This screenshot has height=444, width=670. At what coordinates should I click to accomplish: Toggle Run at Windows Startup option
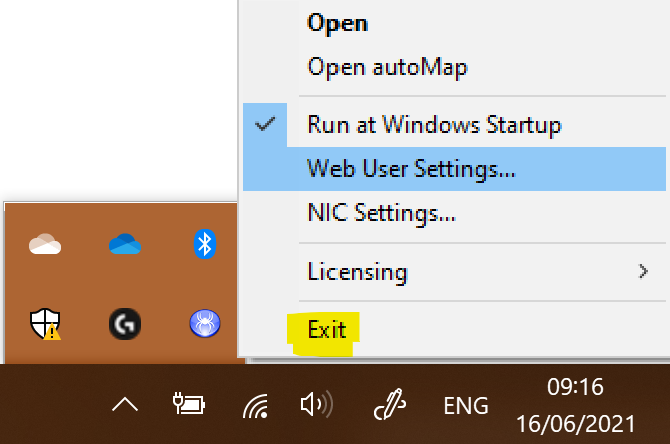click(454, 125)
